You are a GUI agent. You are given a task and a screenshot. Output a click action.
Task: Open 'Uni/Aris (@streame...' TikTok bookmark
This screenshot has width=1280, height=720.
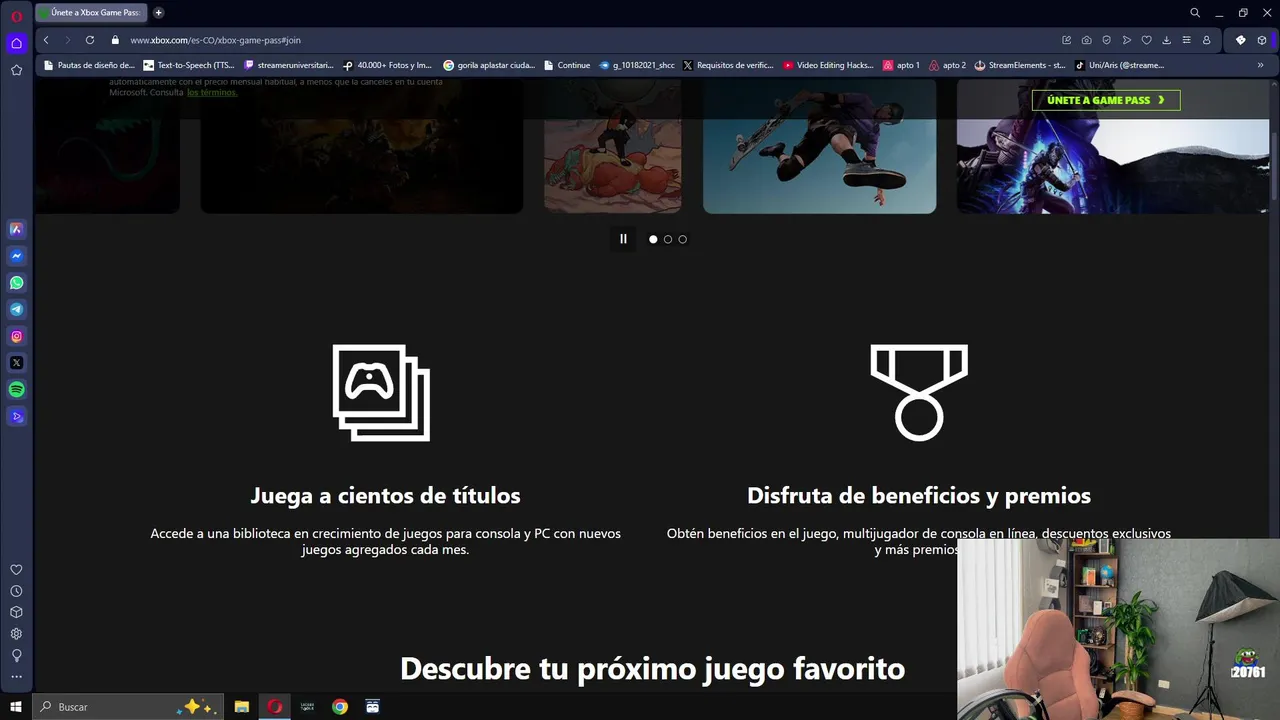1119,65
